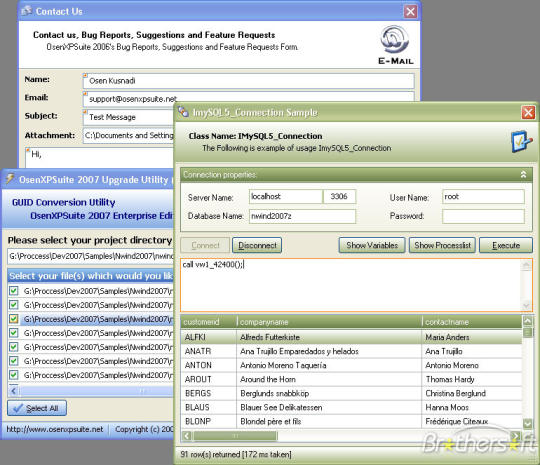Toggle the seventh file checkbox in list

[14, 375]
